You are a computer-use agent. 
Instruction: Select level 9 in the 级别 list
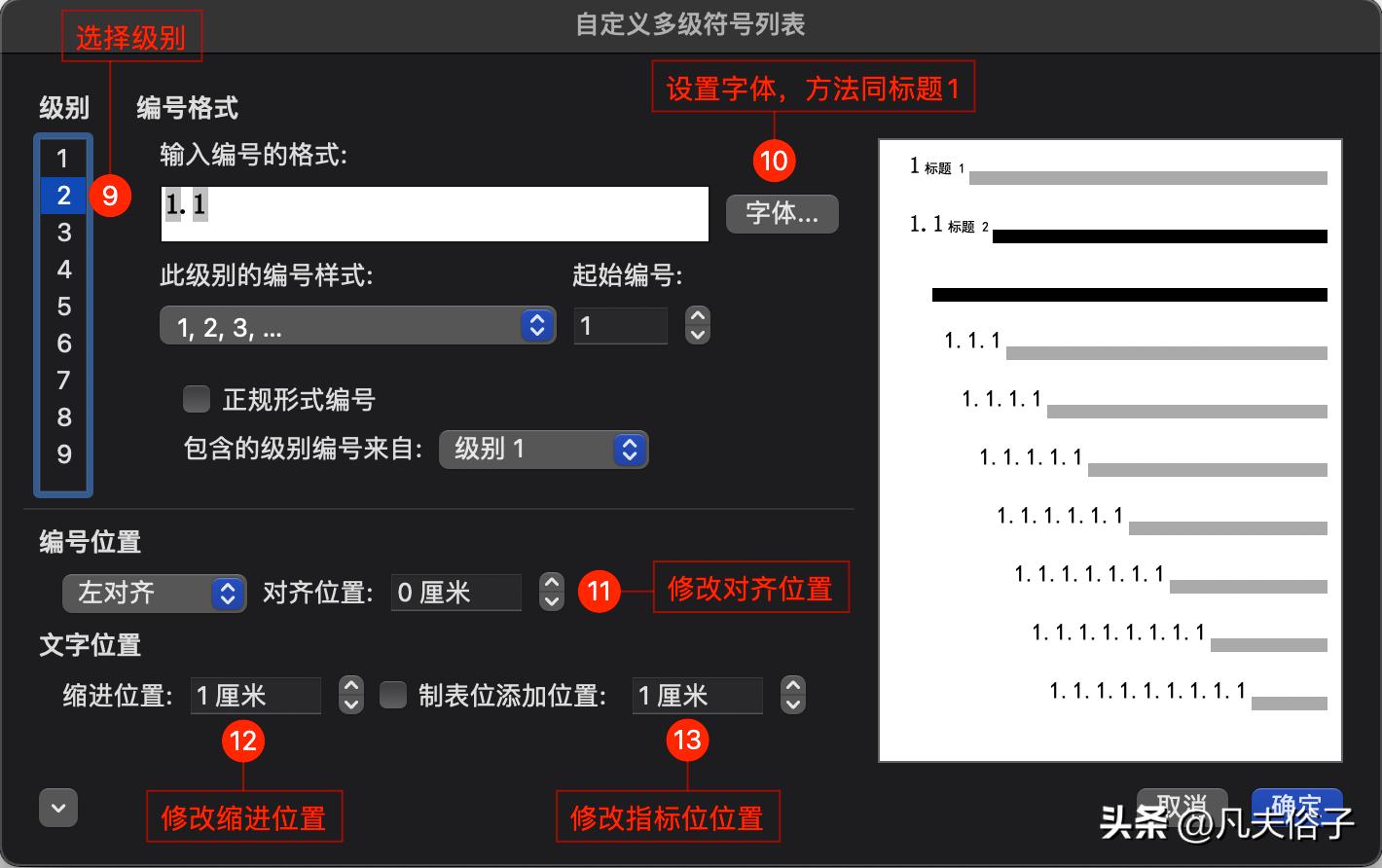pos(63,453)
